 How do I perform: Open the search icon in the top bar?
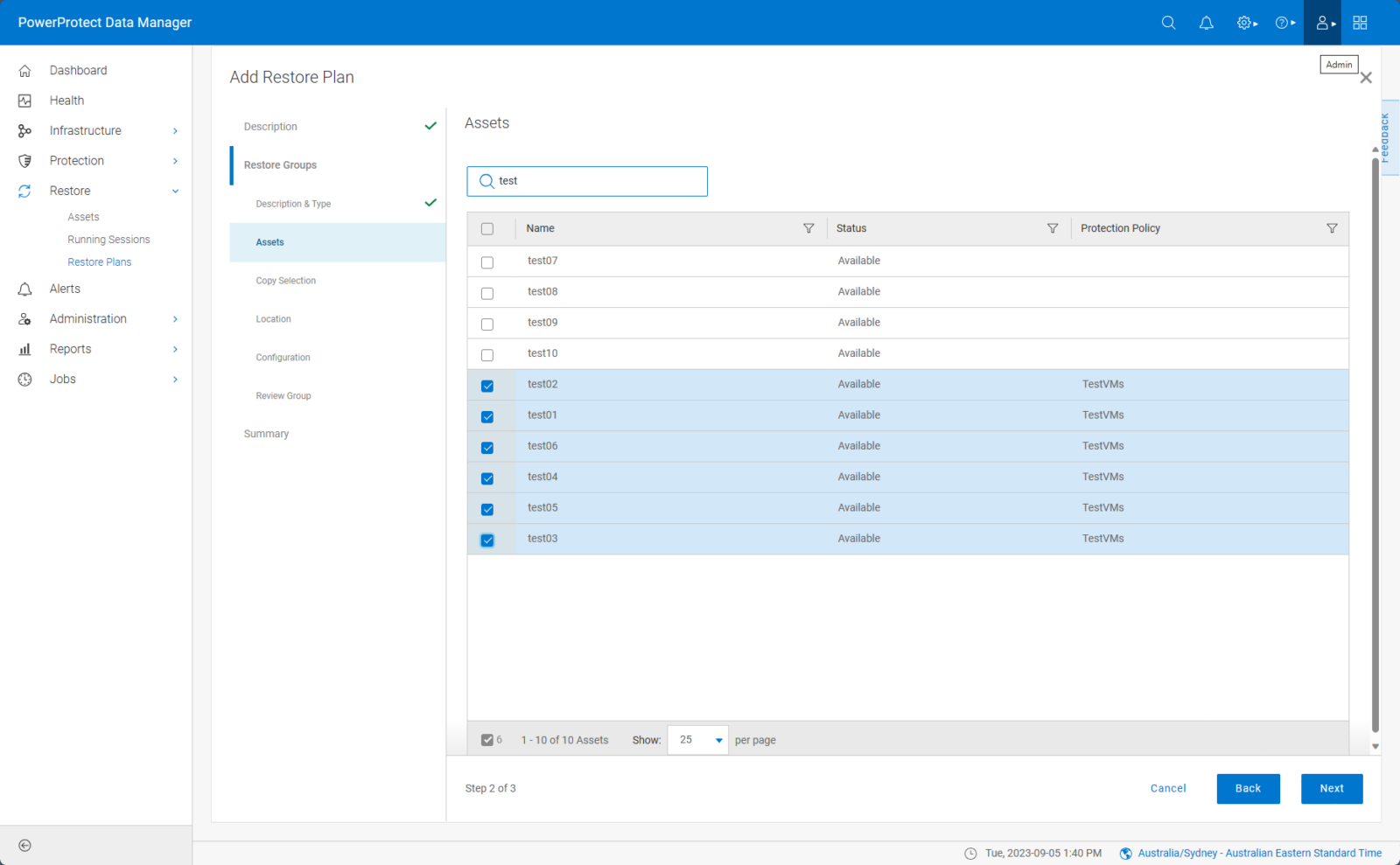point(1168,23)
